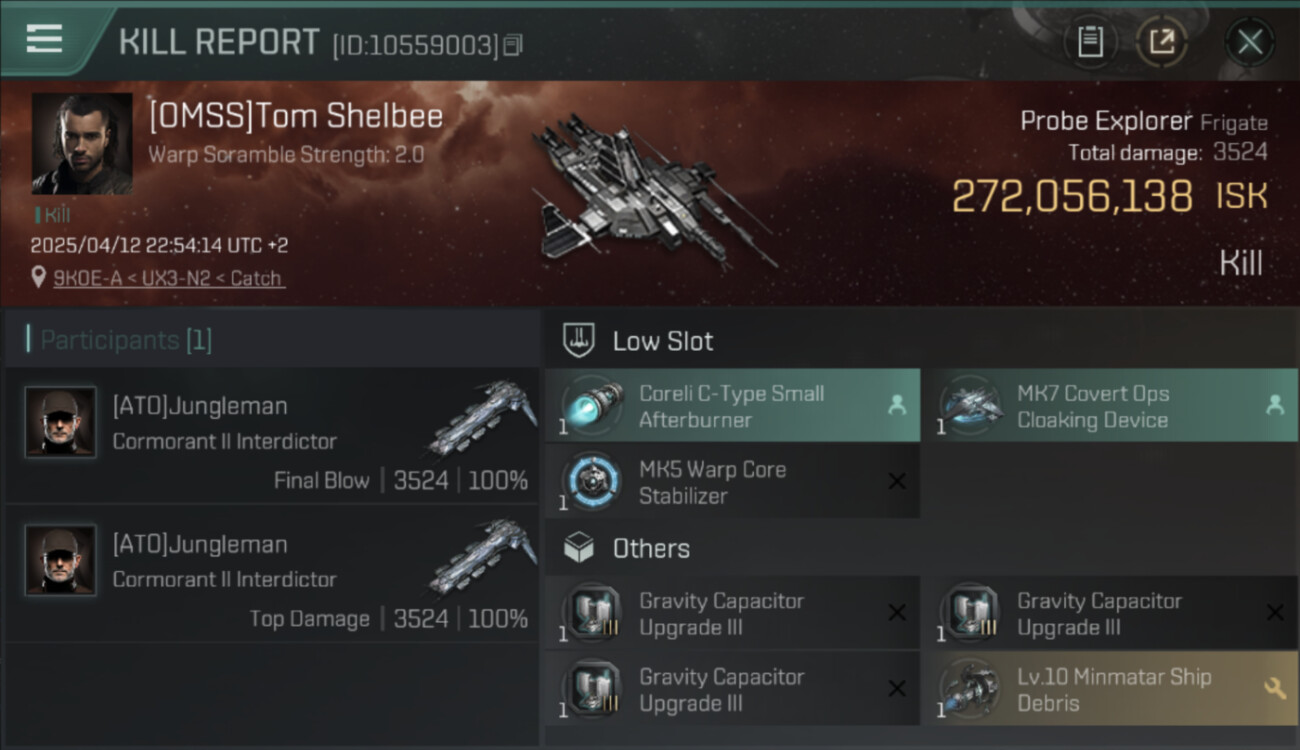Open the clipboard icon in the top bar
1300x750 pixels.
point(1090,42)
